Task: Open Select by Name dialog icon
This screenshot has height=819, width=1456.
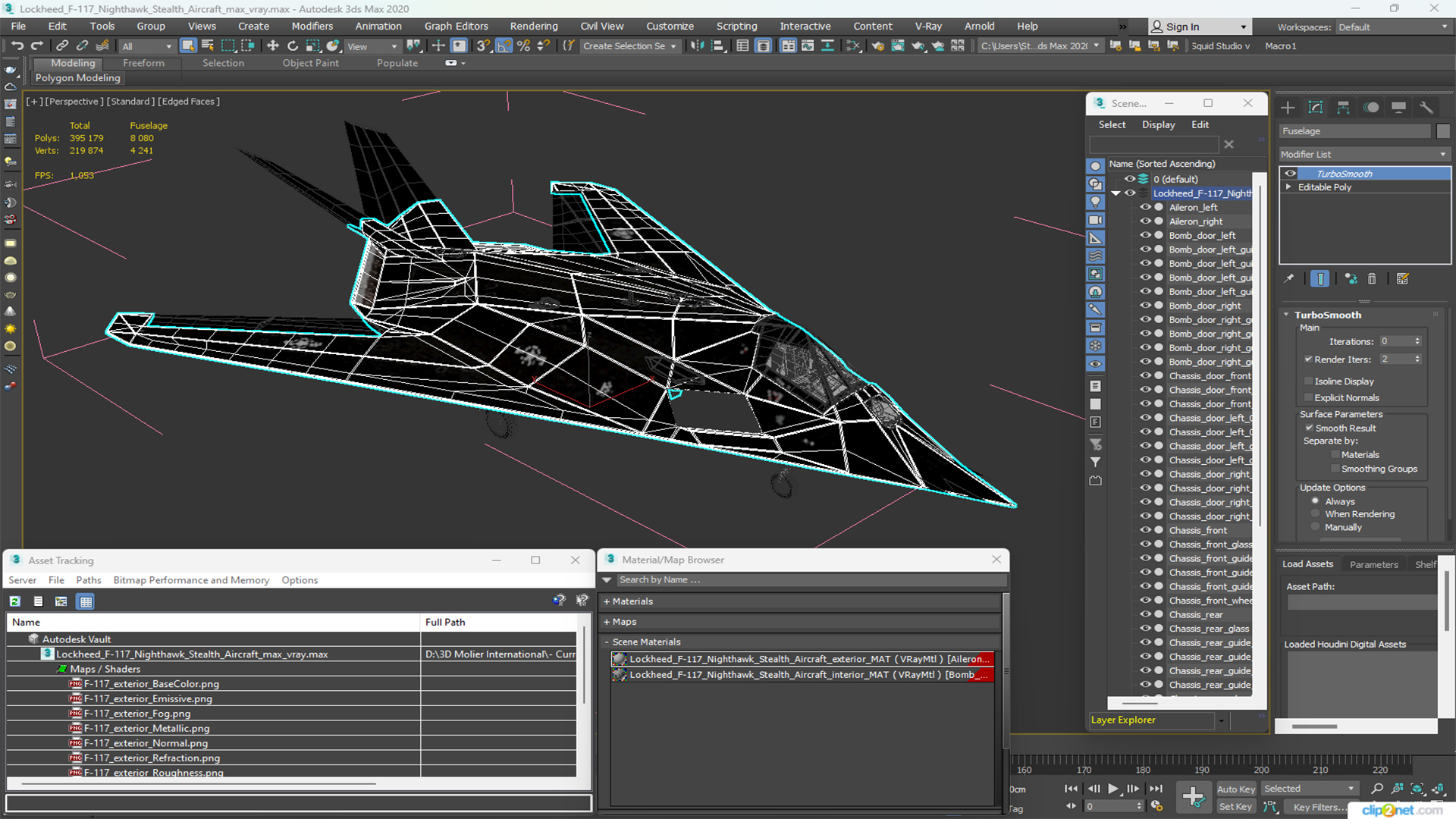Action: point(208,46)
